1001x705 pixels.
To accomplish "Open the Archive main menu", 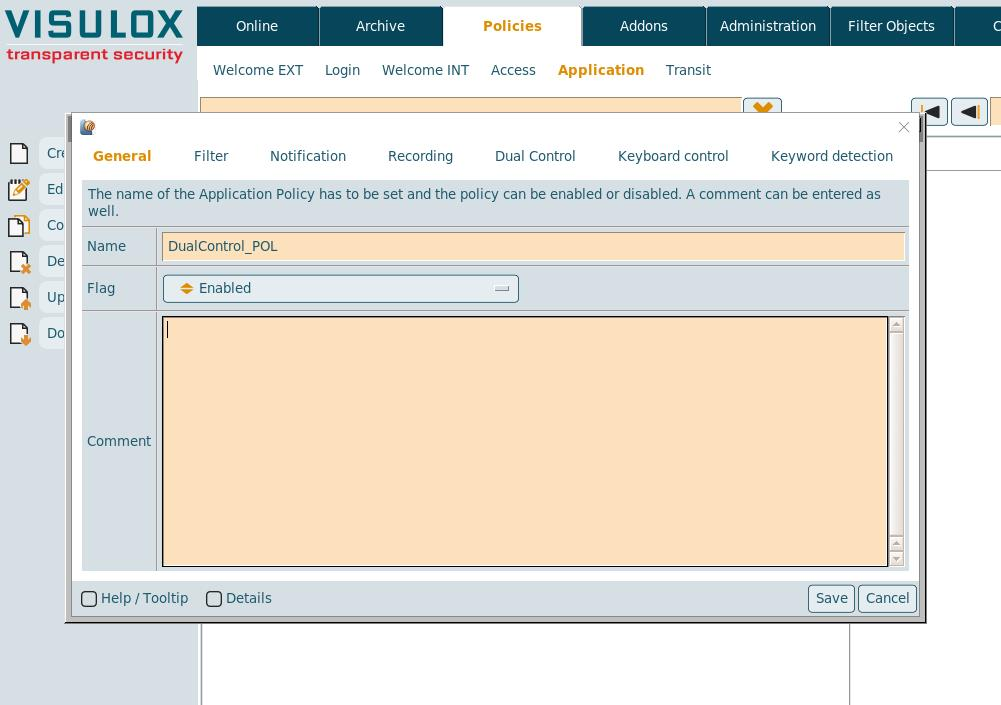I will 380,26.
